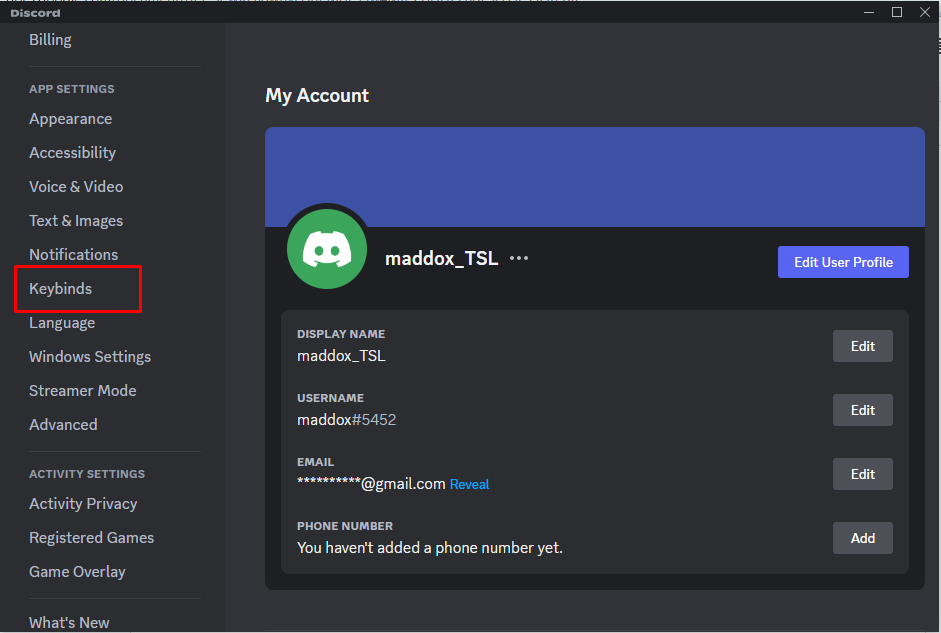Go to Accessibility settings
Screen dimensions: 941x633
point(72,153)
